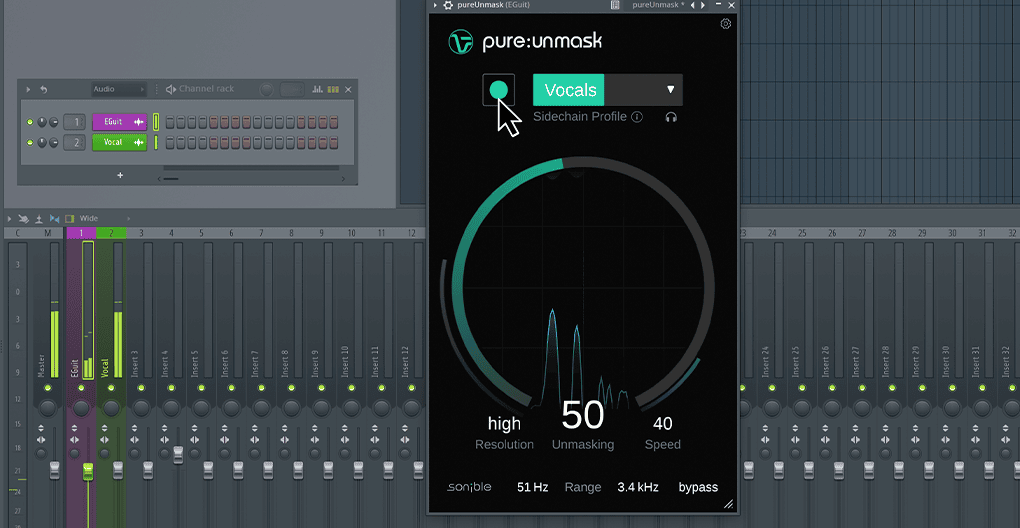This screenshot has width=1020, height=528.
Task: Expand the pureUnmask window menu arrow
Action: pyautogui.click(x=435, y=5)
